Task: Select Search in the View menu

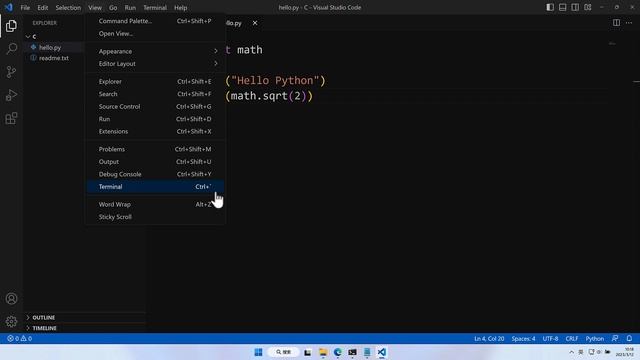Action: pos(155,94)
